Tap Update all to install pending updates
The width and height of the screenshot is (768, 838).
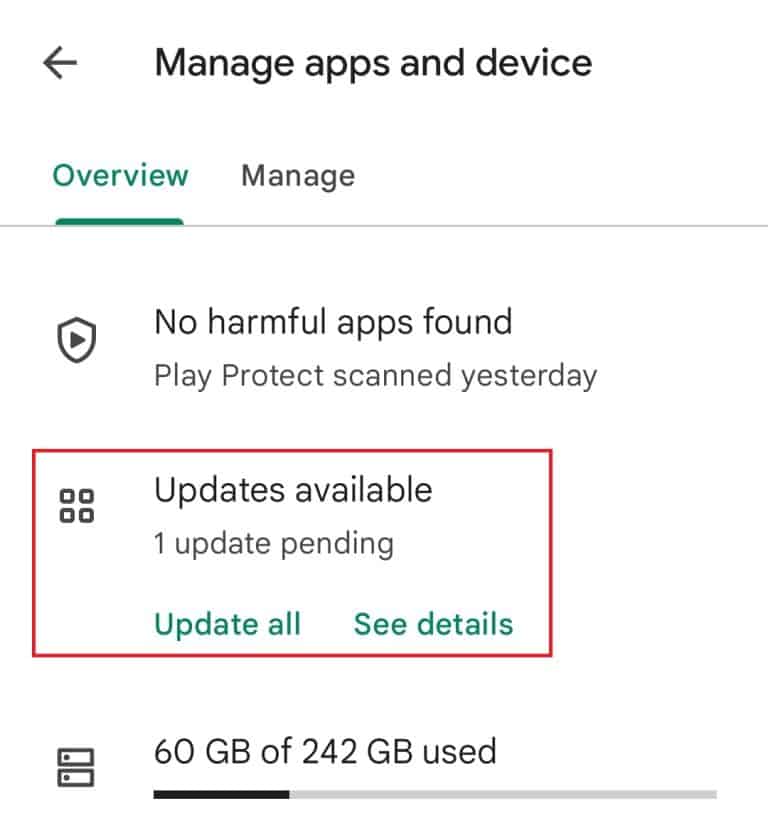click(x=227, y=624)
